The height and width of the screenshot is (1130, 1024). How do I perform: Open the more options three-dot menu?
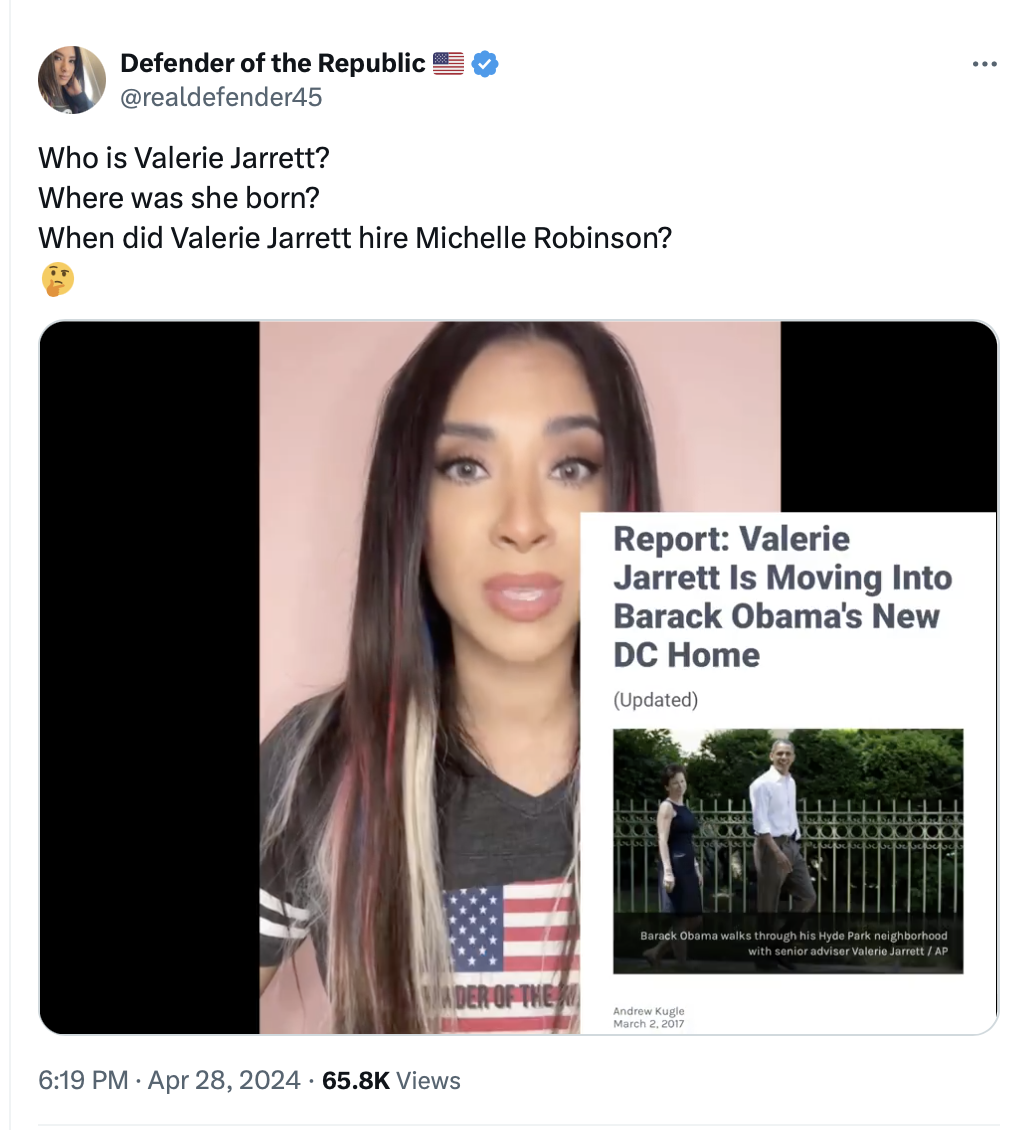pyautogui.click(x=984, y=64)
